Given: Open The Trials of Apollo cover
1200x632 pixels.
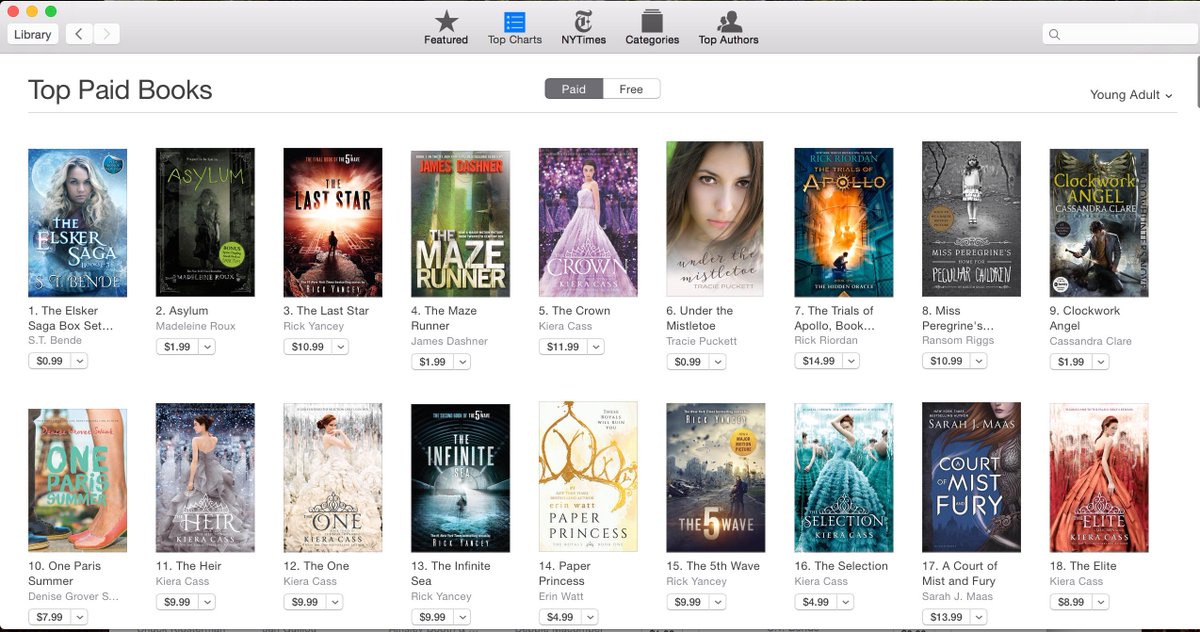Looking at the screenshot, I should (844, 223).
